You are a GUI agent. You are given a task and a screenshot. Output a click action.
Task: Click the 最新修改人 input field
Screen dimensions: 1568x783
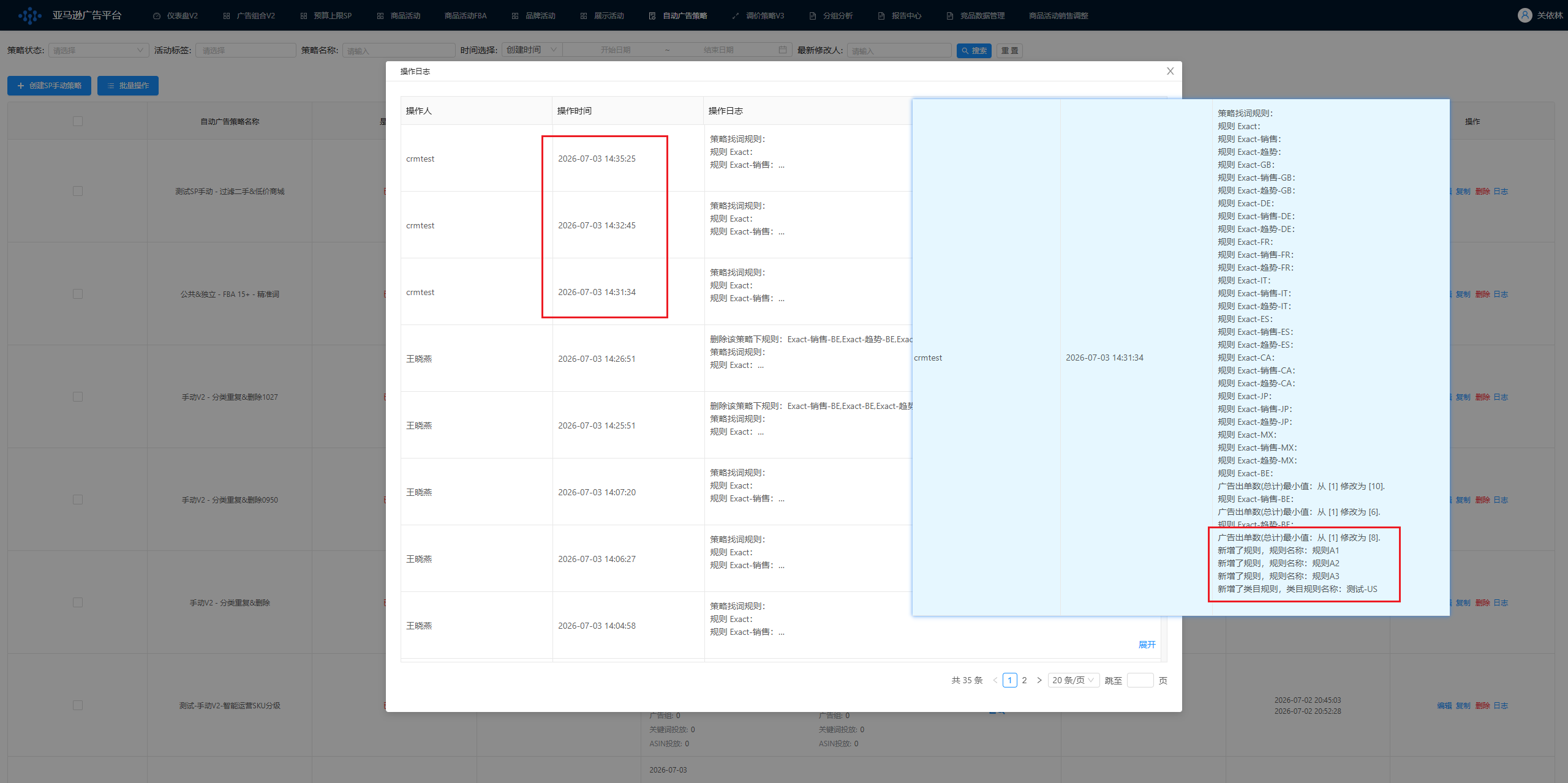899,50
